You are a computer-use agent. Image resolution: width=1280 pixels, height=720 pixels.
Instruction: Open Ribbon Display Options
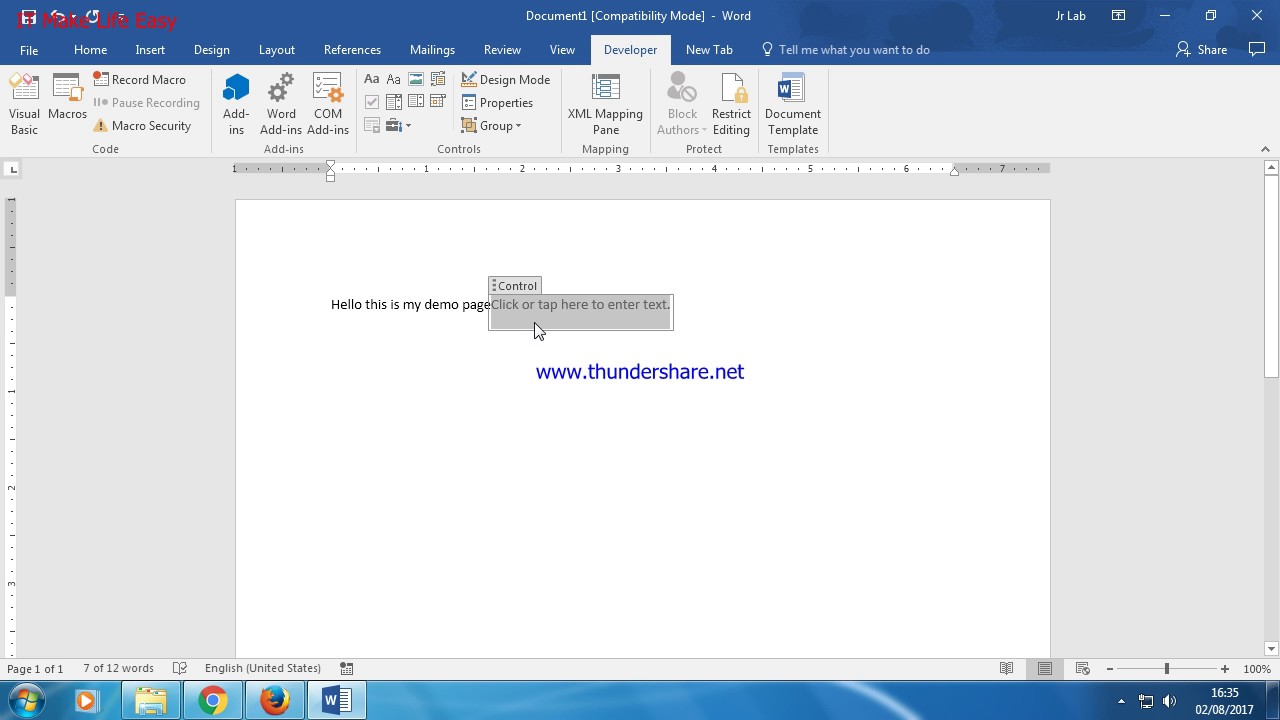tap(1119, 16)
